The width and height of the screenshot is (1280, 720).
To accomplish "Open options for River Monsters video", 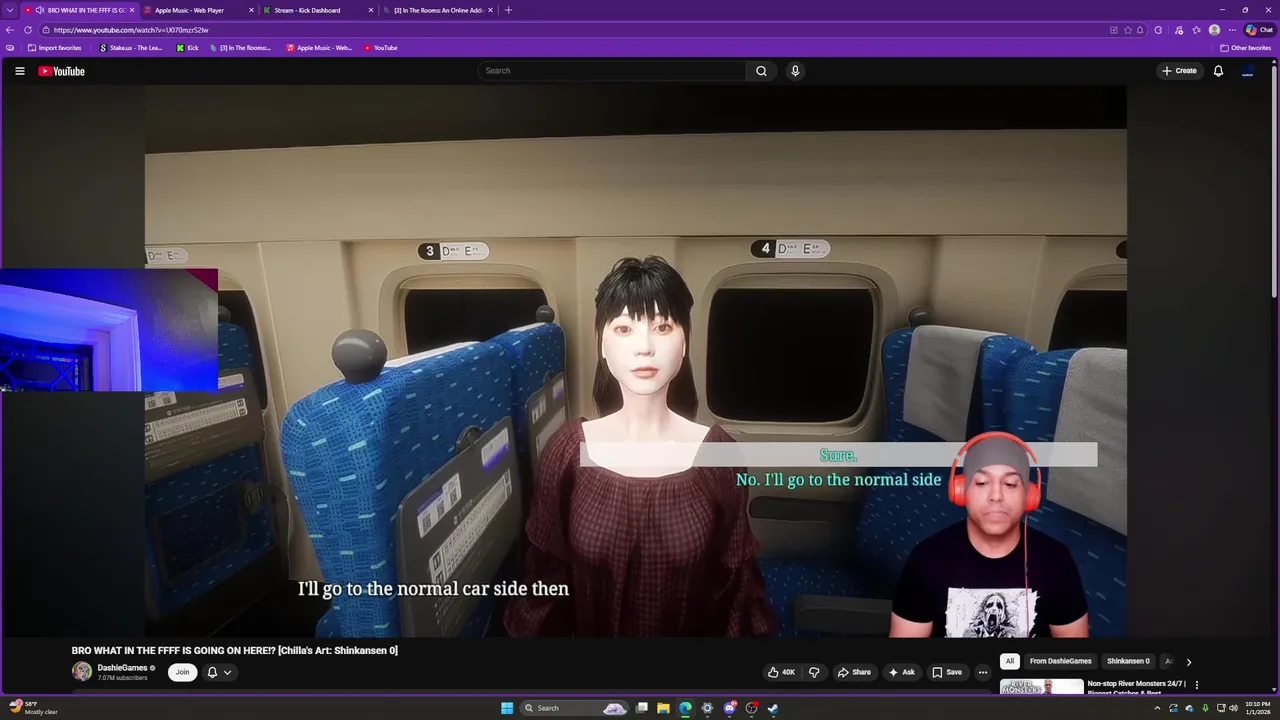I will tap(1196, 685).
